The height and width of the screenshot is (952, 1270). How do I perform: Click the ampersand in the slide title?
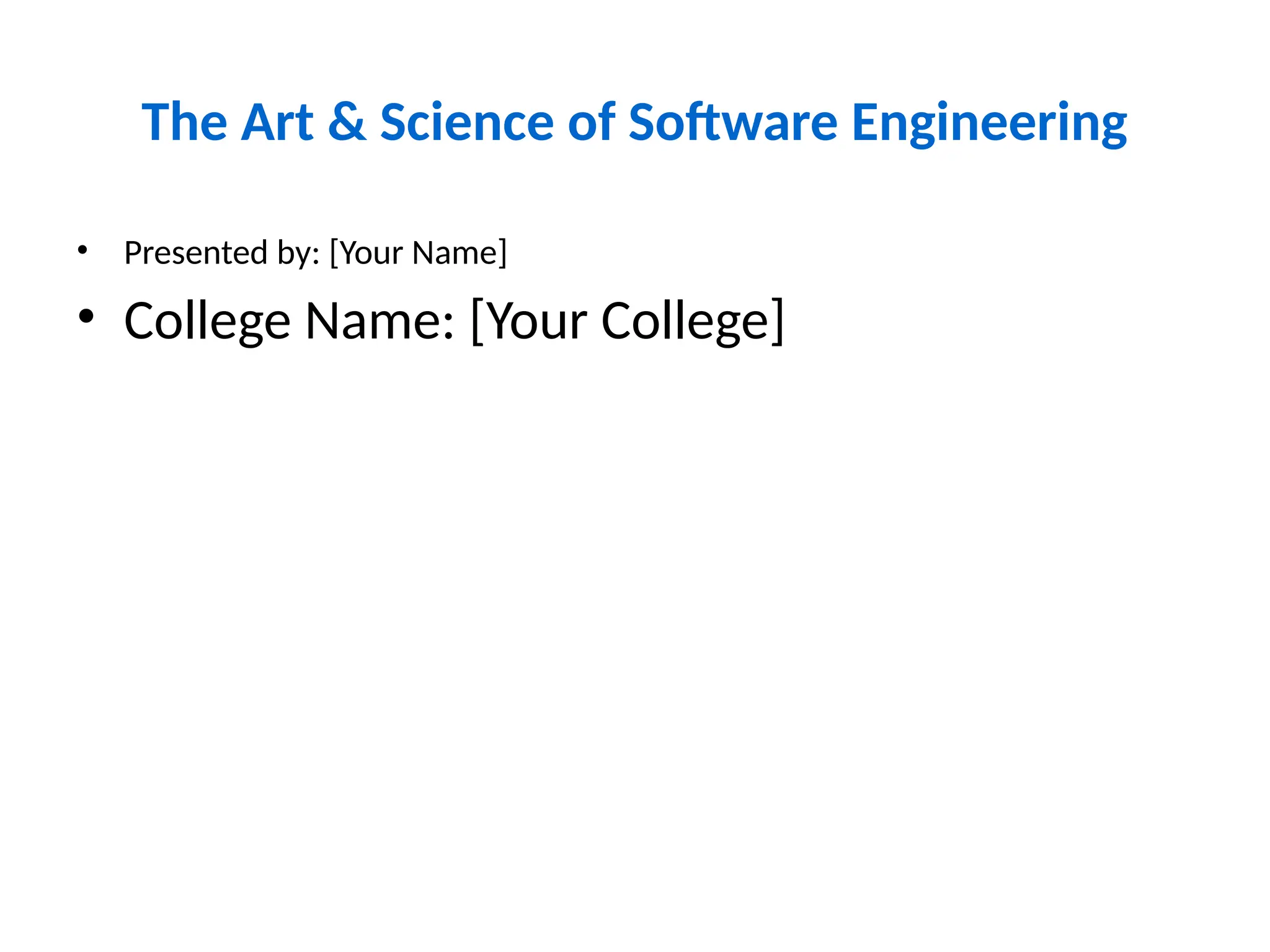(x=347, y=123)
